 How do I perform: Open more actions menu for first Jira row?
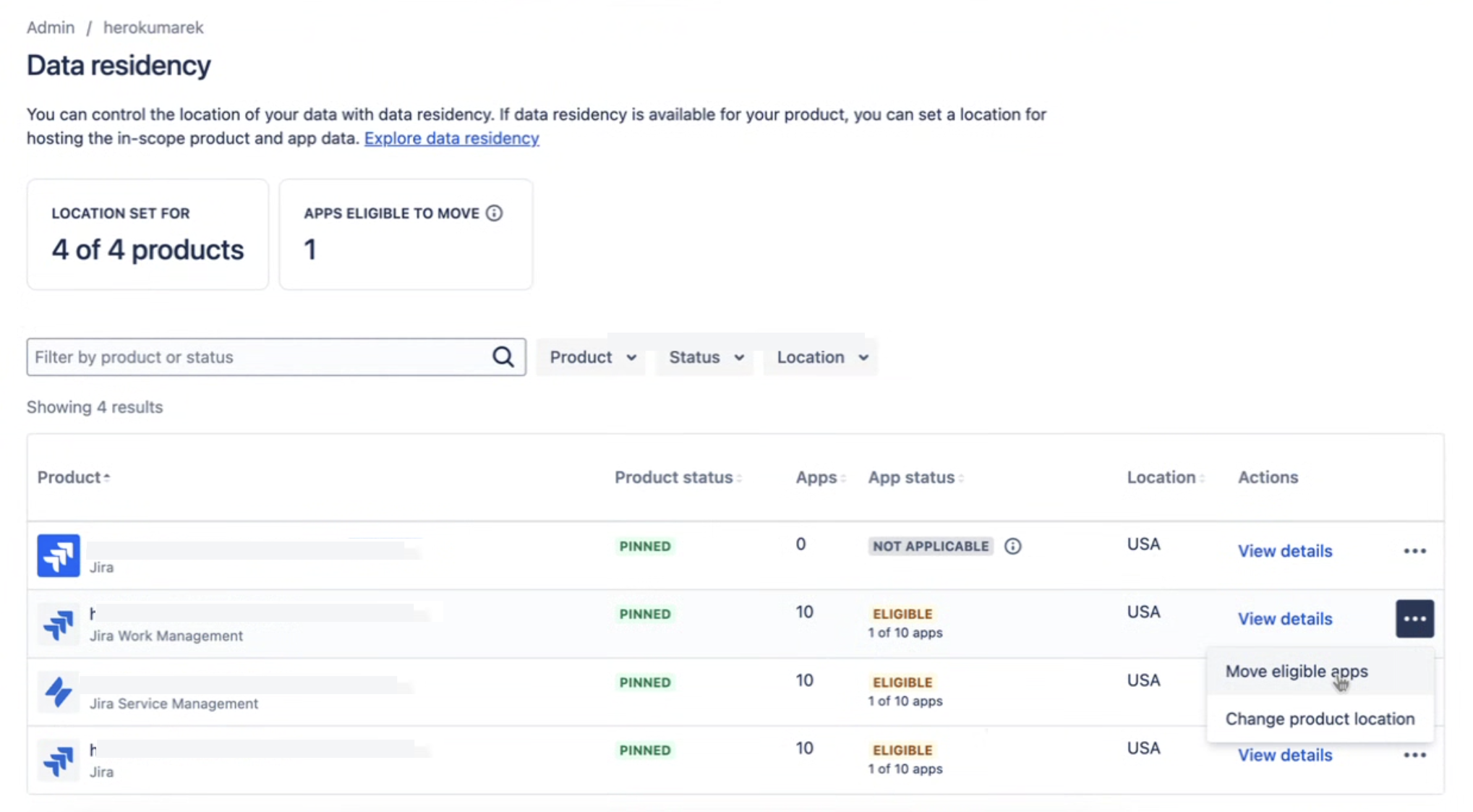(1414, 551)
